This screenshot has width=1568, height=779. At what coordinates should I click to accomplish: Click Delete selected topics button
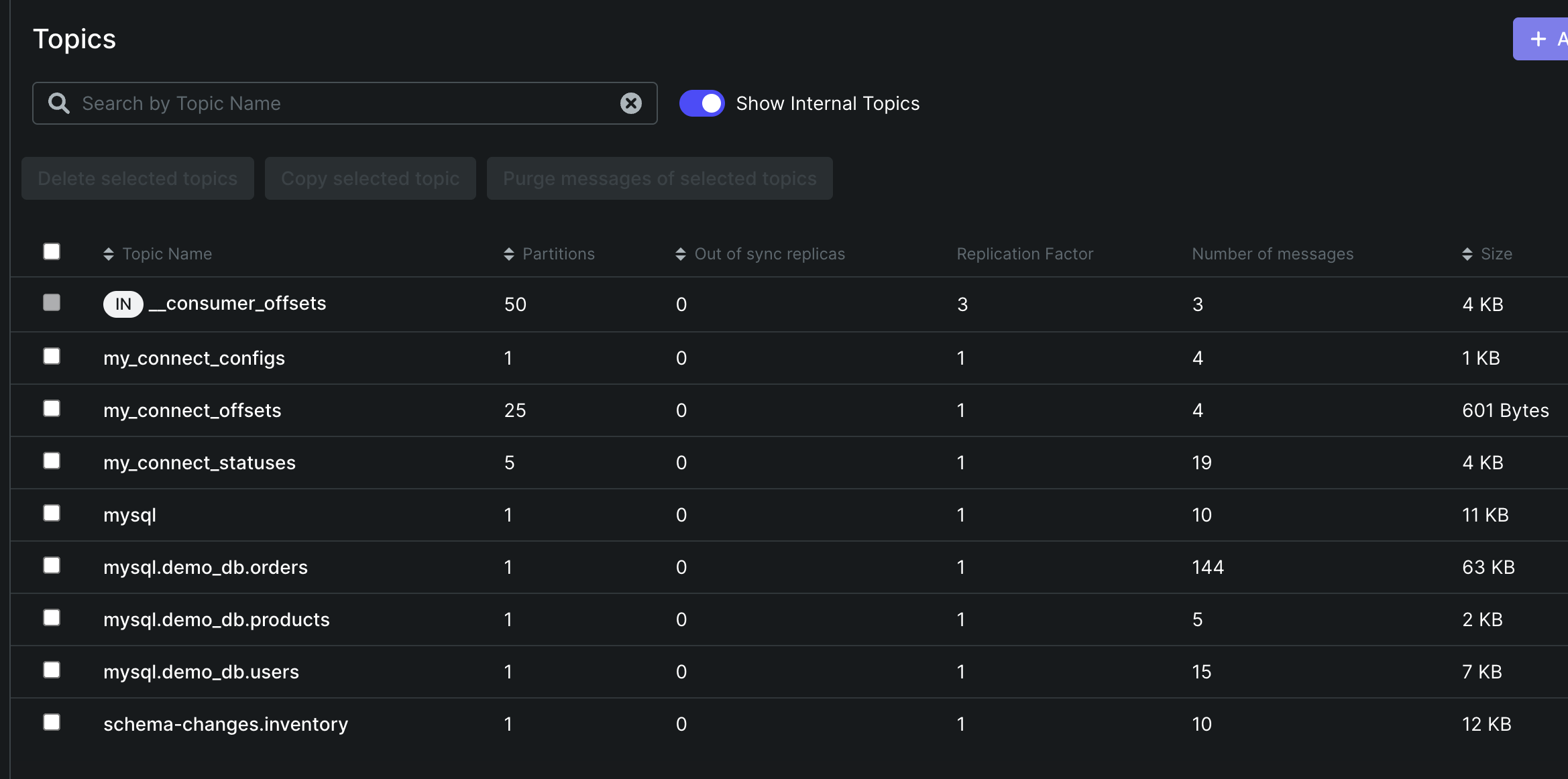[x=137, y=178]
